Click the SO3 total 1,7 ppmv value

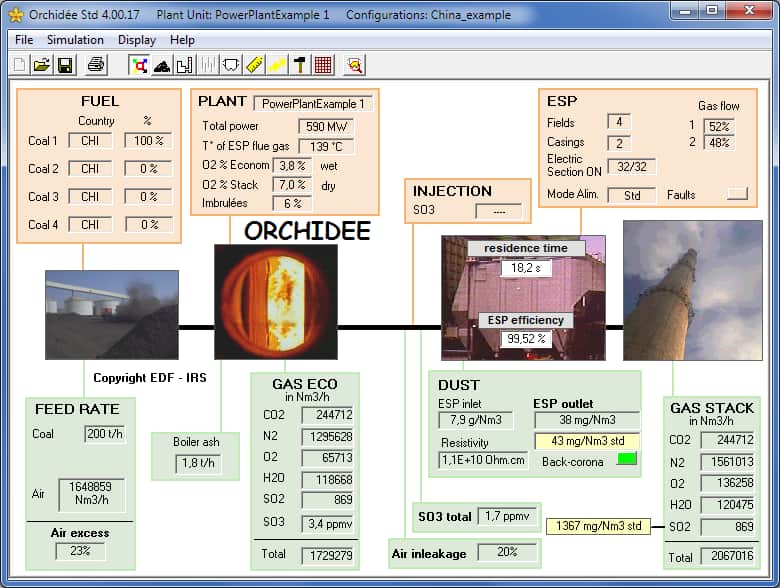[x=507, y=516]
